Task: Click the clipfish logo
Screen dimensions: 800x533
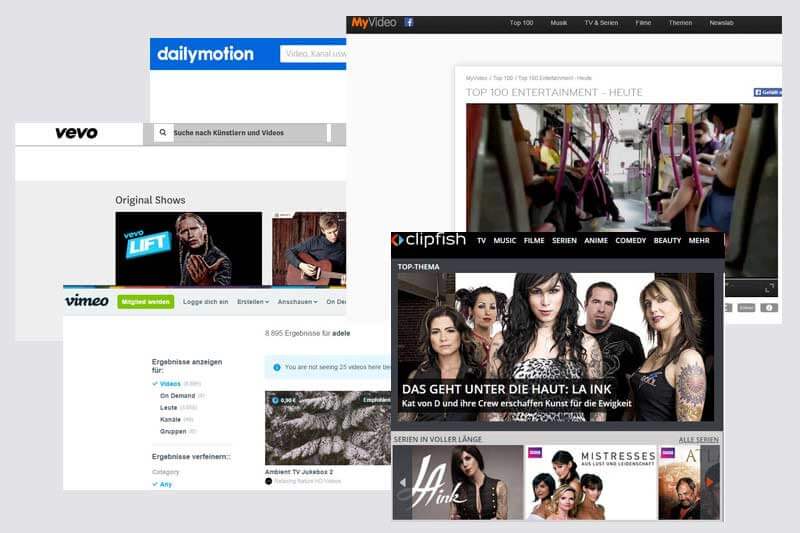Action: tap(429, 240)
